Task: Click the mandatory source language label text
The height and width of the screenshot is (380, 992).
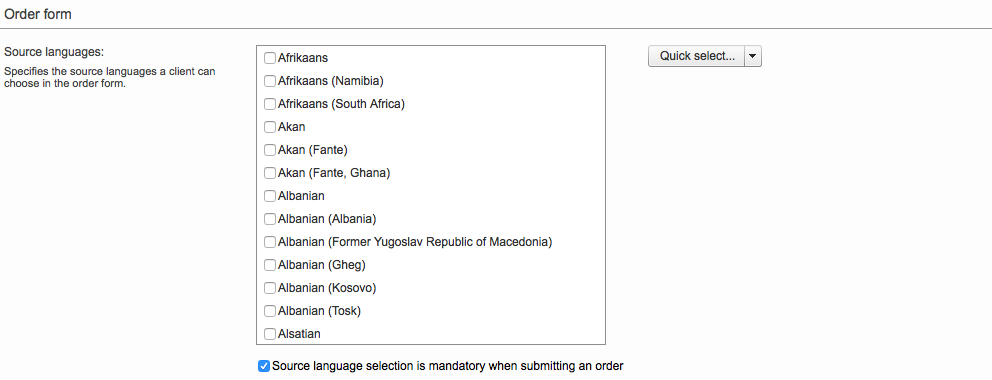Action: point(448,366)
